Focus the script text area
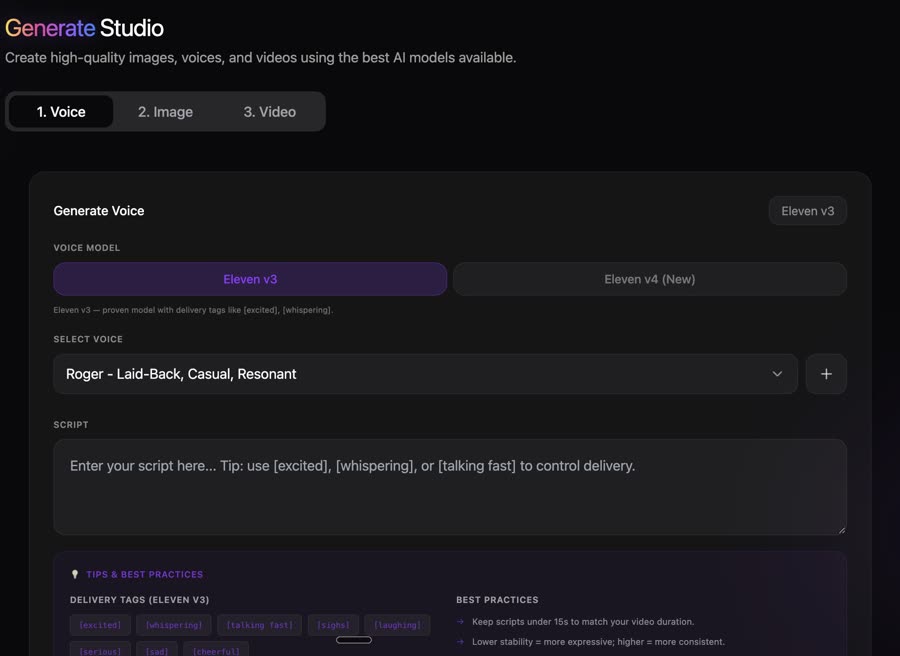Viewport: 900px width, 656px height. point(450,487)
